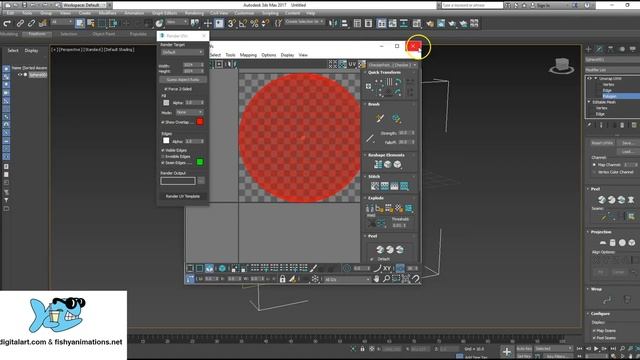Activate the zoom magnifier in UV editor

coord(386,279)
